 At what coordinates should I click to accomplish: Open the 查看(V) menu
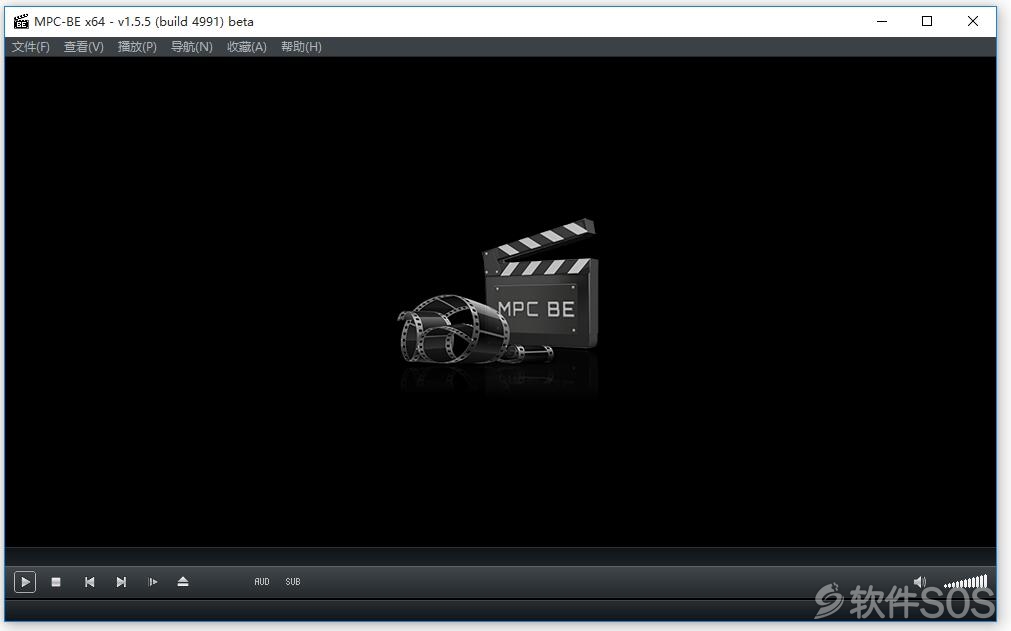click(x=84, y=47)
